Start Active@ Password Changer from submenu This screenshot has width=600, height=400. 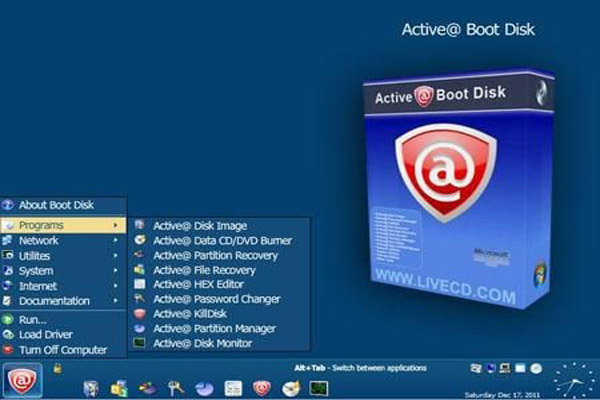click(x=219, y=299)
